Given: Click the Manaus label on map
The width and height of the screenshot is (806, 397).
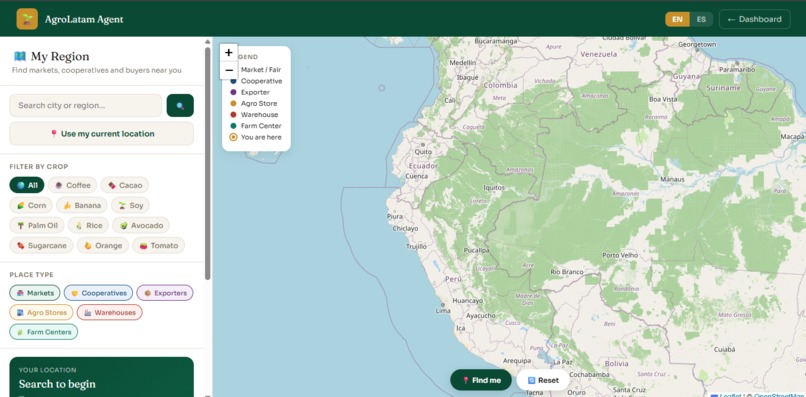Looking at the screenshot, I should click(672, 179).
